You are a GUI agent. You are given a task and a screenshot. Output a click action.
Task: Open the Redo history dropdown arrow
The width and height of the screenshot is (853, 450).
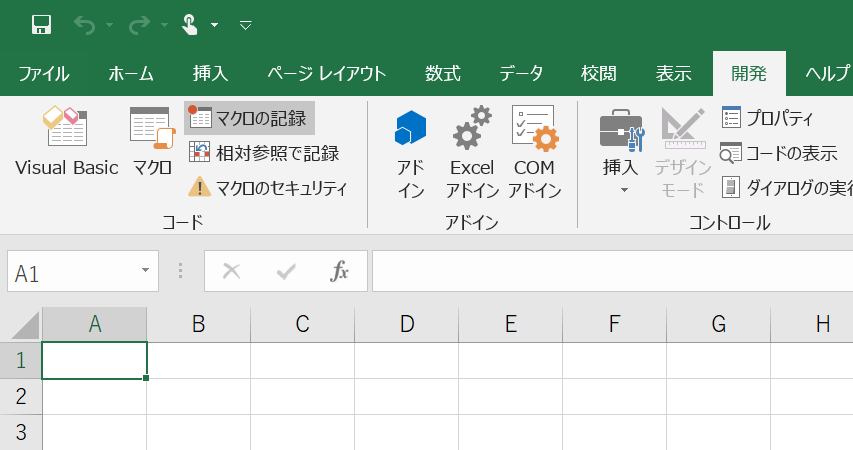point(164,25)
